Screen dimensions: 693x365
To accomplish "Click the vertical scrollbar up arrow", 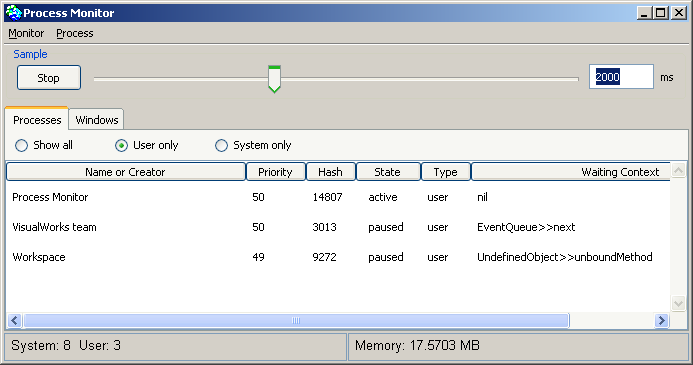I will coord(678,170).
